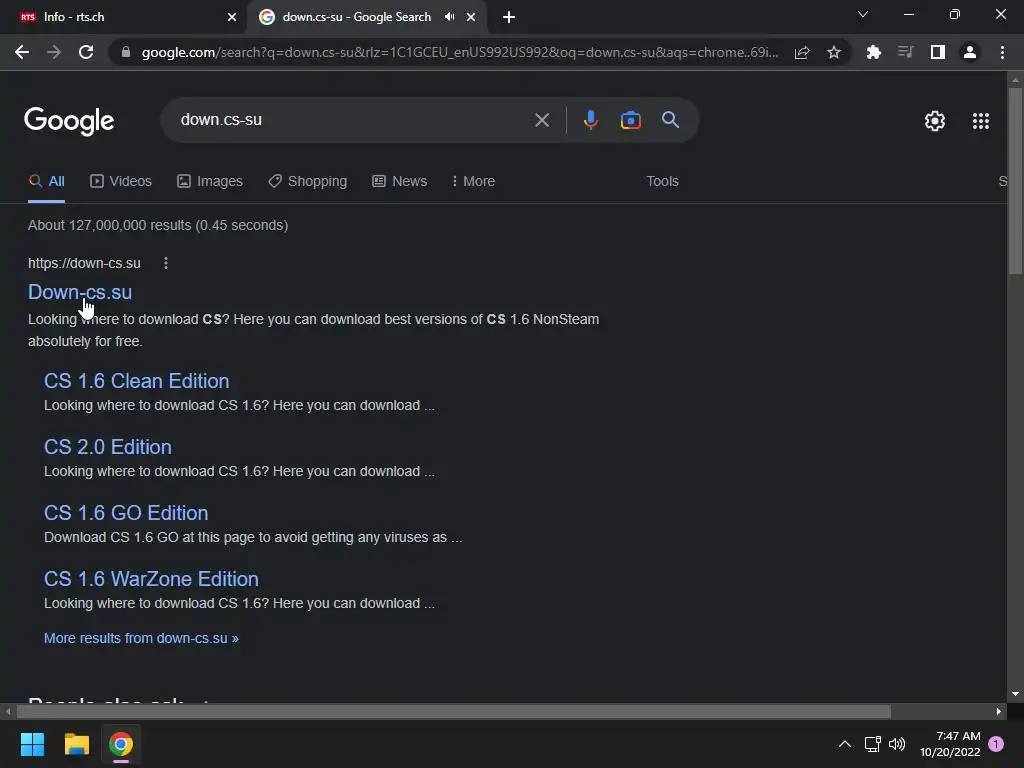Switch to News results
This screenshot has width=1024, height=768.
400,182
